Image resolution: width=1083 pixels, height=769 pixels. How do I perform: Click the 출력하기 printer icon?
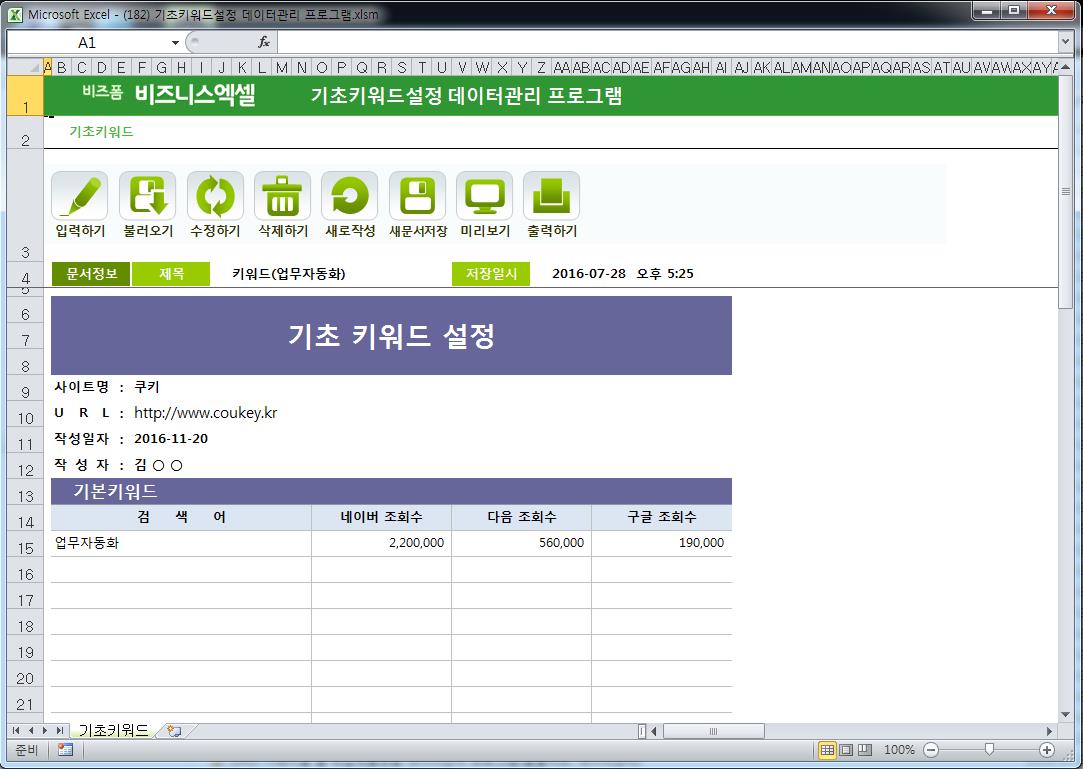551,196
